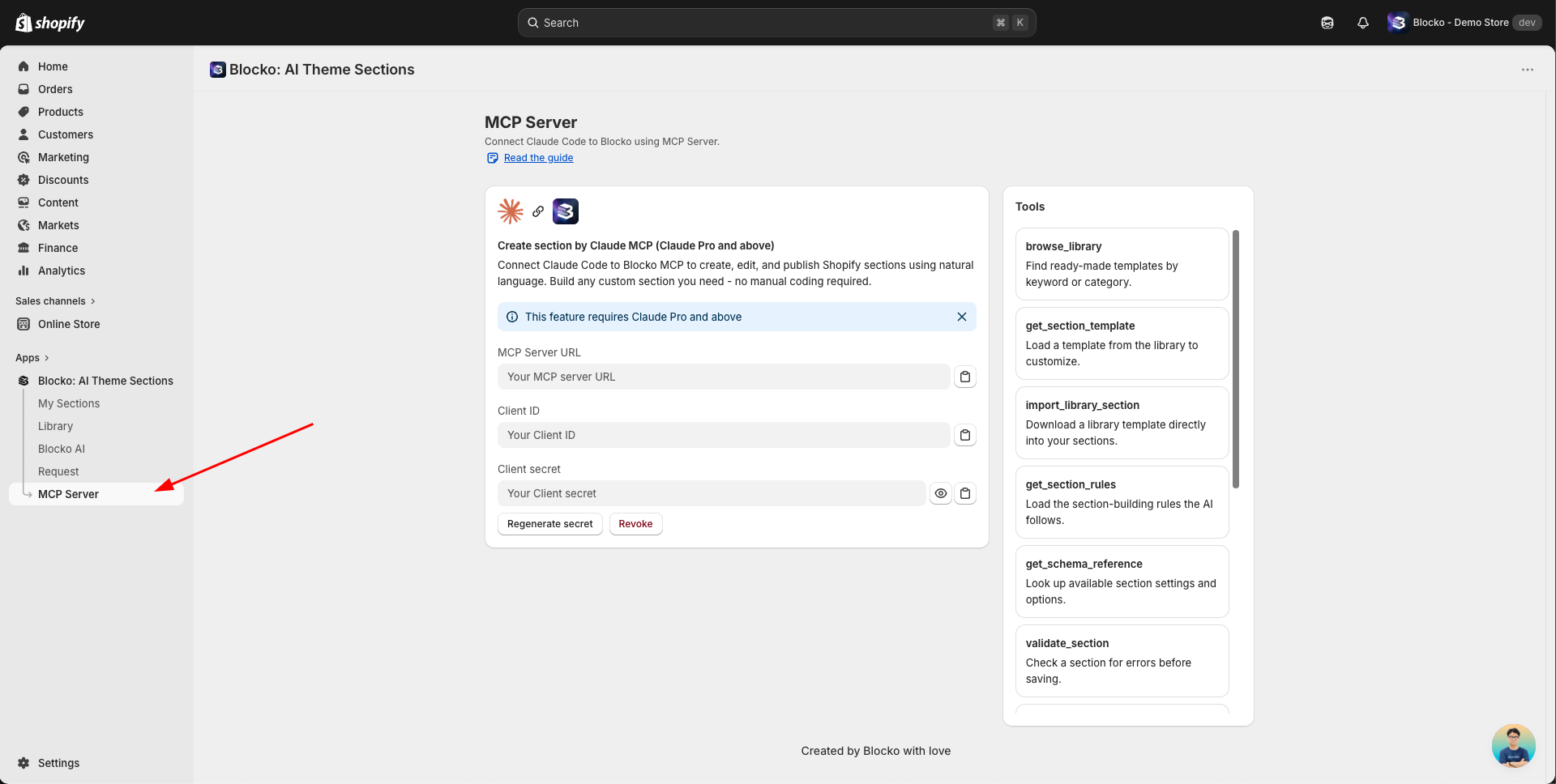Open the Blocko - Demo Store account menu
1556x784 pixels.
(x=1464, y=23)
